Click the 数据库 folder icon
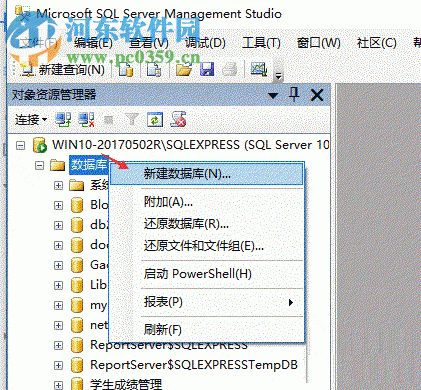 tap(58, 165)
